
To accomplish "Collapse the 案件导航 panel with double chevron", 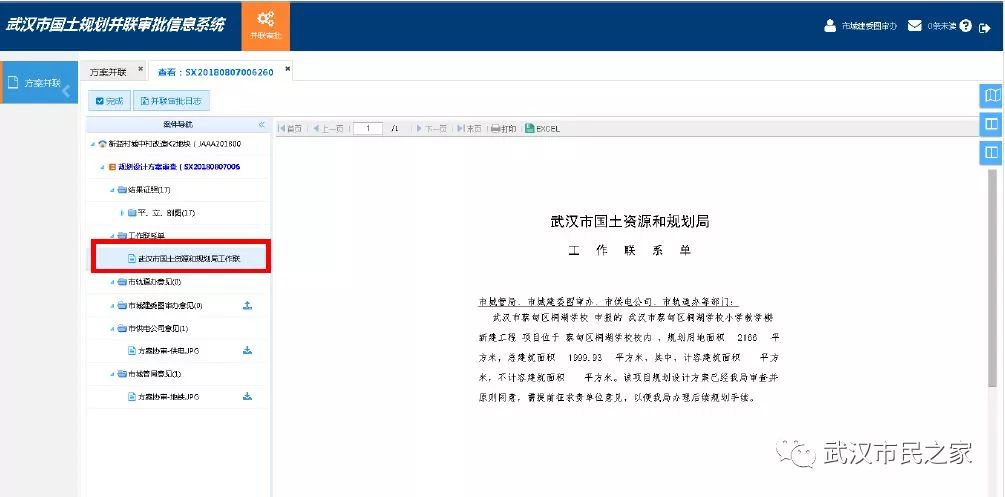I will point(262,124).
